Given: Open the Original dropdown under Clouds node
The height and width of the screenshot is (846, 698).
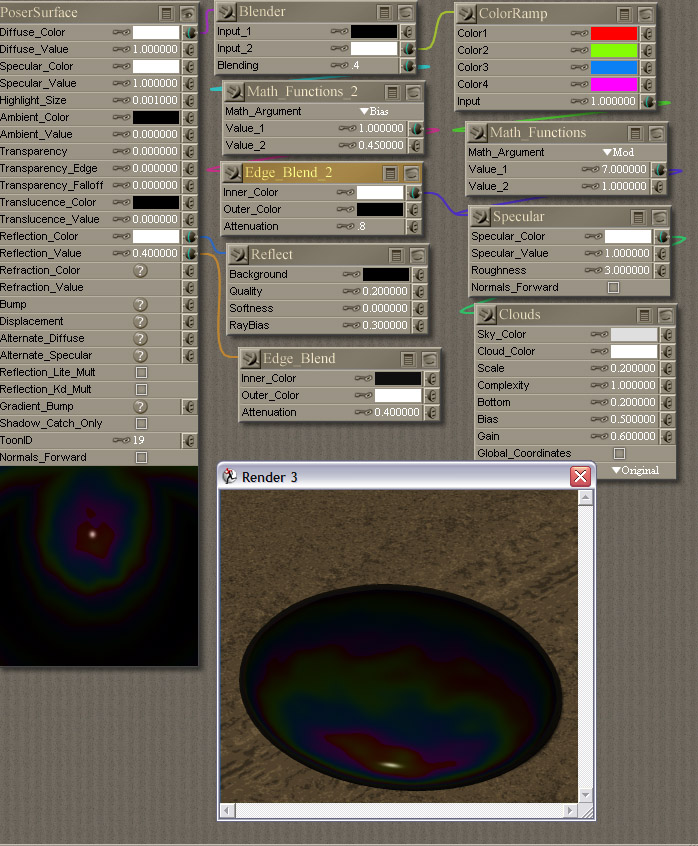Looking at the screenshot, I should coord(635,470).
